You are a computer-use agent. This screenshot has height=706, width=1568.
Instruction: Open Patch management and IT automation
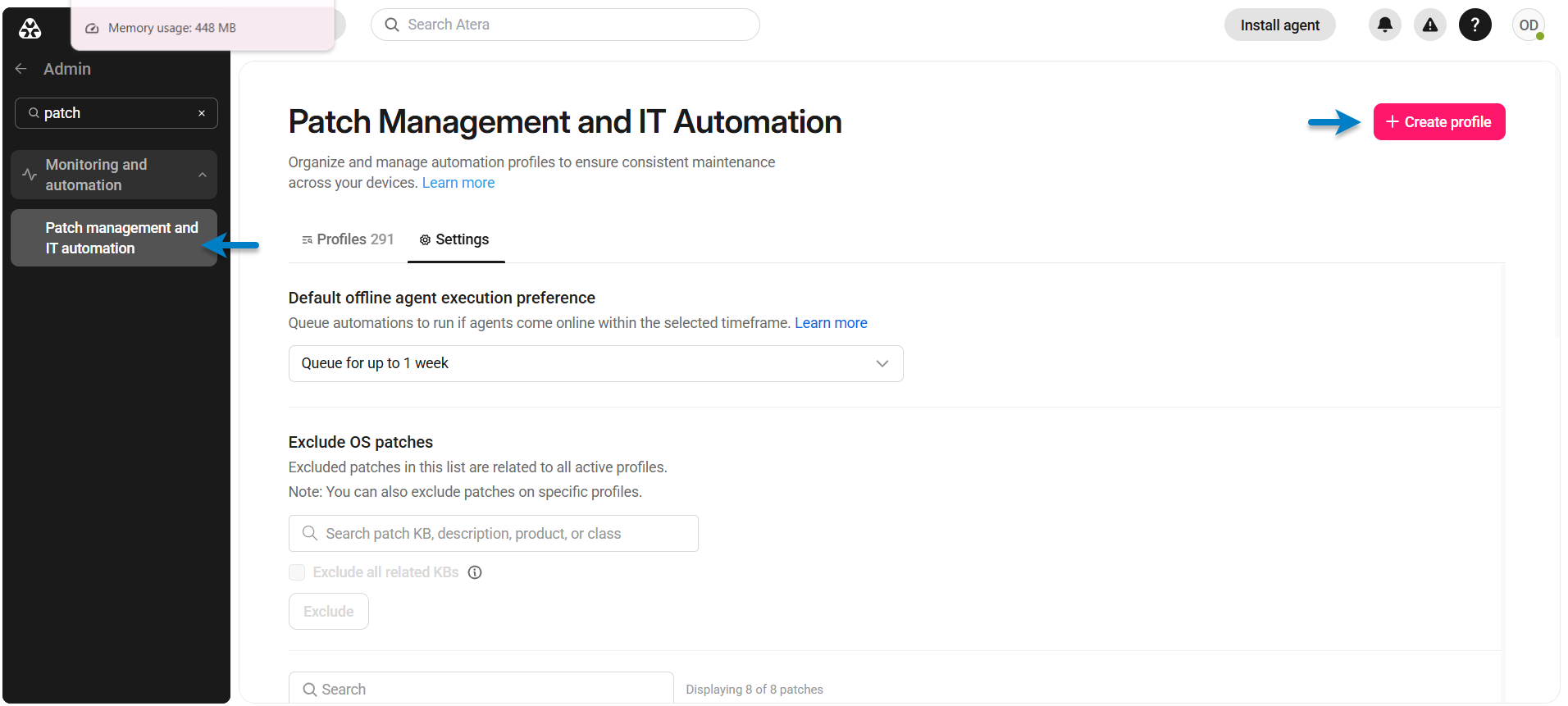(x=114, y=238)
